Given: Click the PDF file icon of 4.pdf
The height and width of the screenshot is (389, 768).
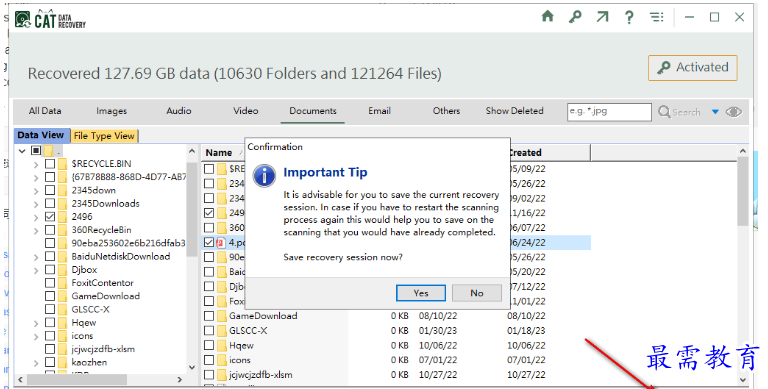Looking at the screenshot, I should click(221, 243).
